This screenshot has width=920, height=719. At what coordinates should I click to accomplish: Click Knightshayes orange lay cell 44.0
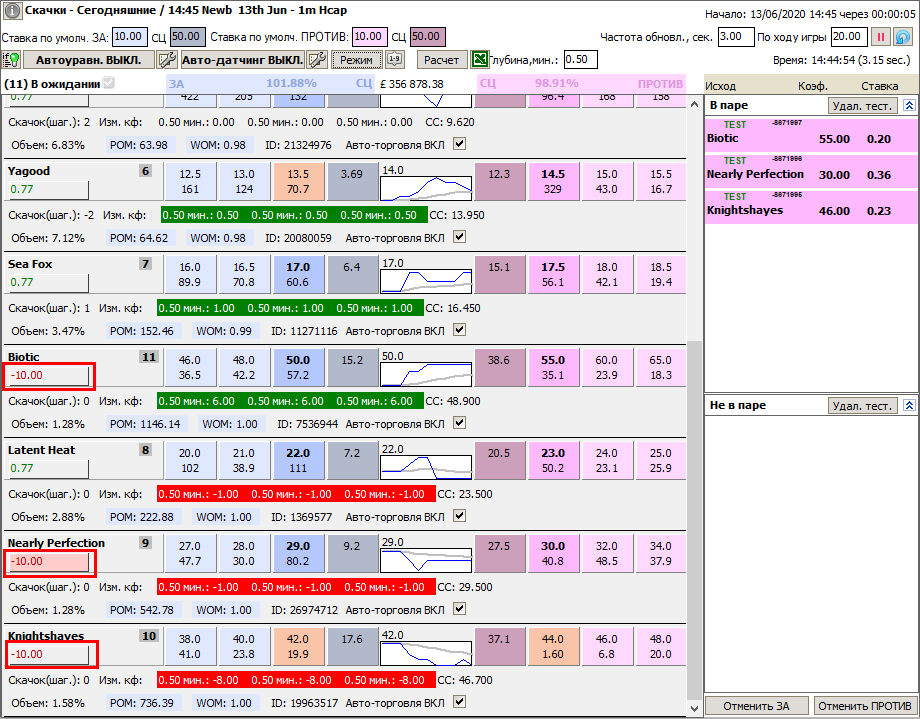553,646
